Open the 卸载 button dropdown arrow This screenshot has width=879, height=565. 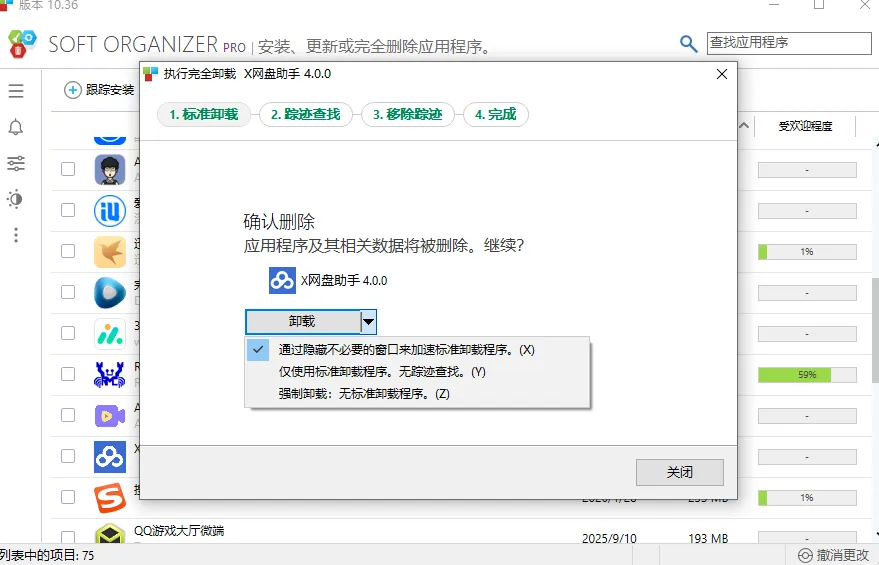368,322
